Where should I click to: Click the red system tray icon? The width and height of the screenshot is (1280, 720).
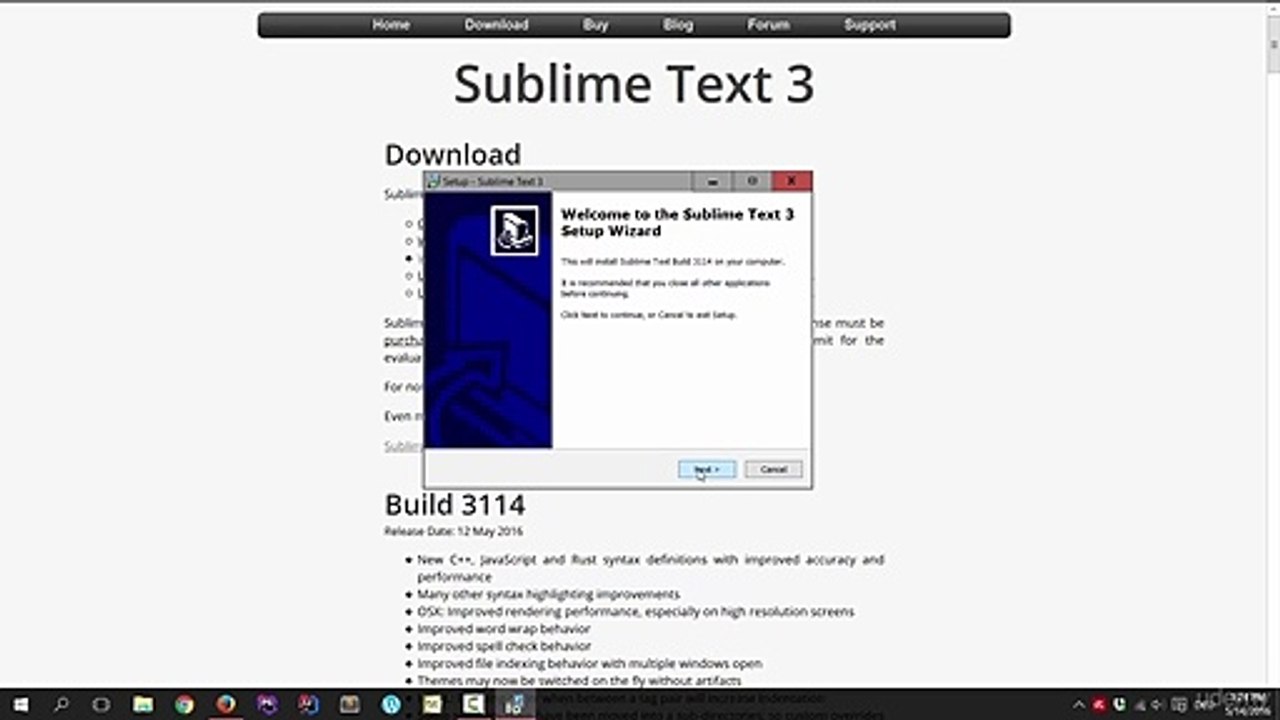(1099, 705)
